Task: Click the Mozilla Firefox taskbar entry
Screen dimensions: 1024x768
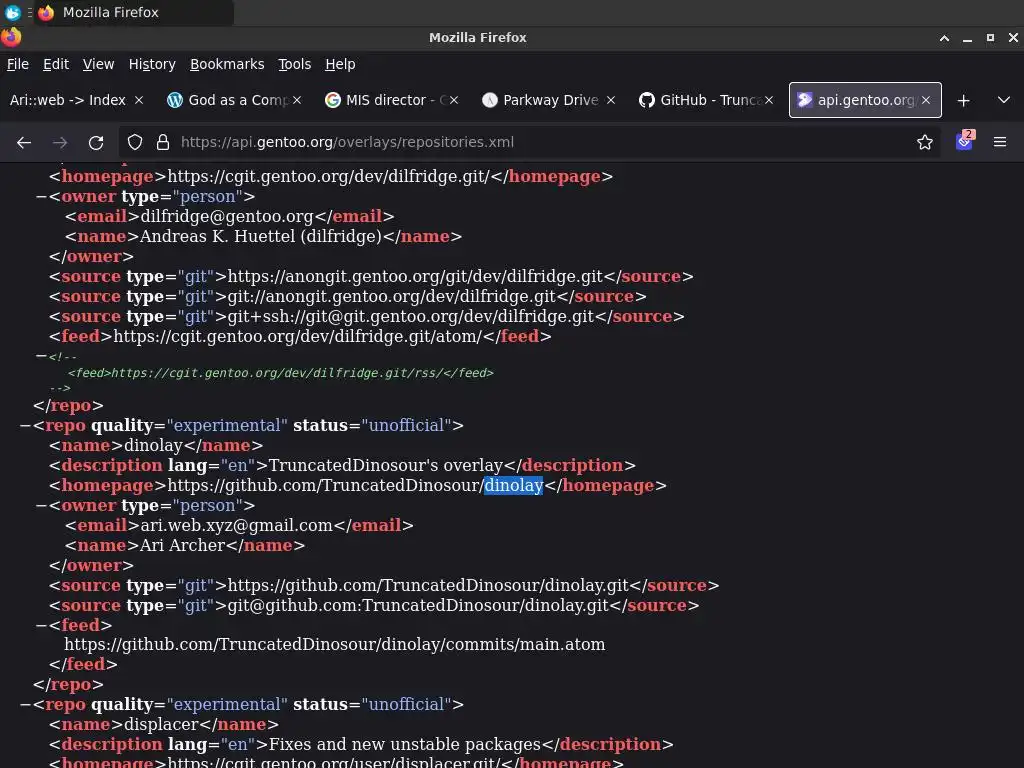Action: pyautogui.click(x=134, y=12)
